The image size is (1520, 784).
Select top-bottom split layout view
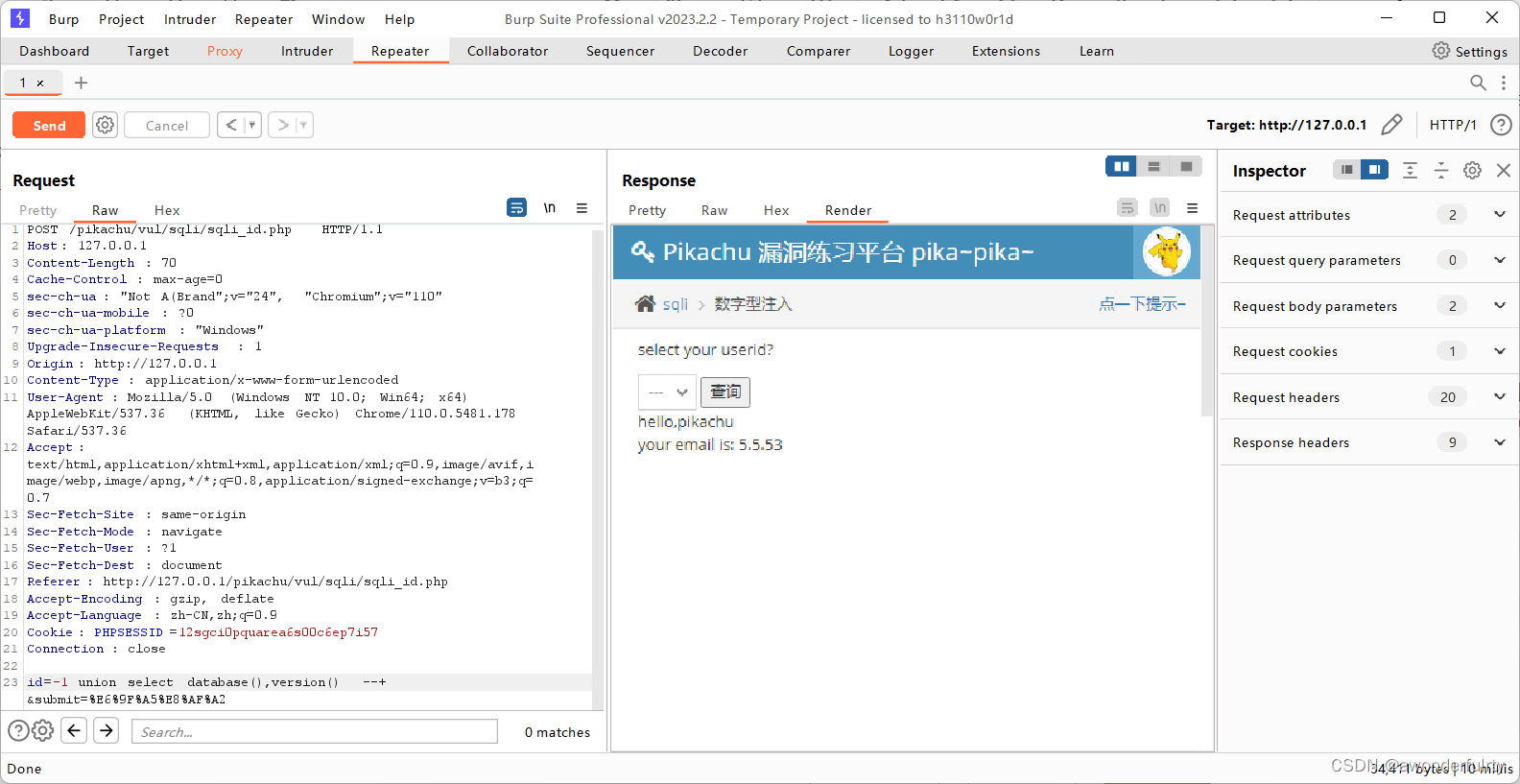coord(1153,167)
